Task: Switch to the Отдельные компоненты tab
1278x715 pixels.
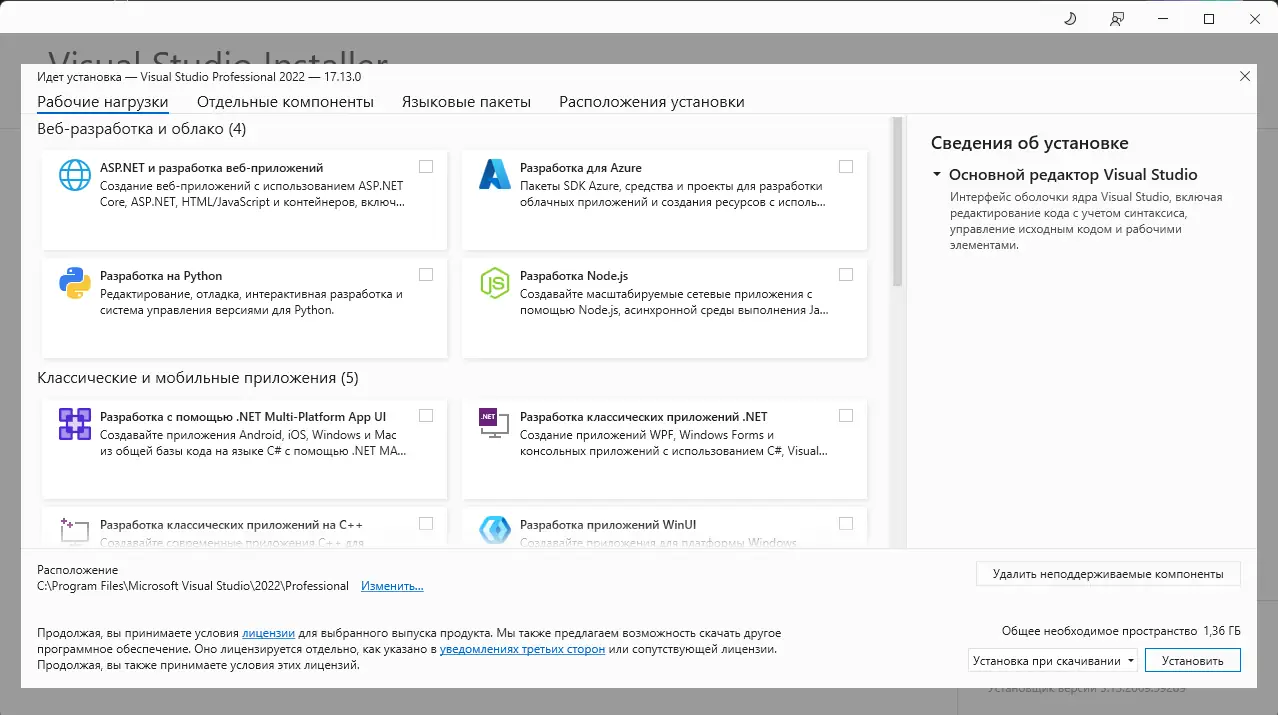Action: [x=286, y=101]
